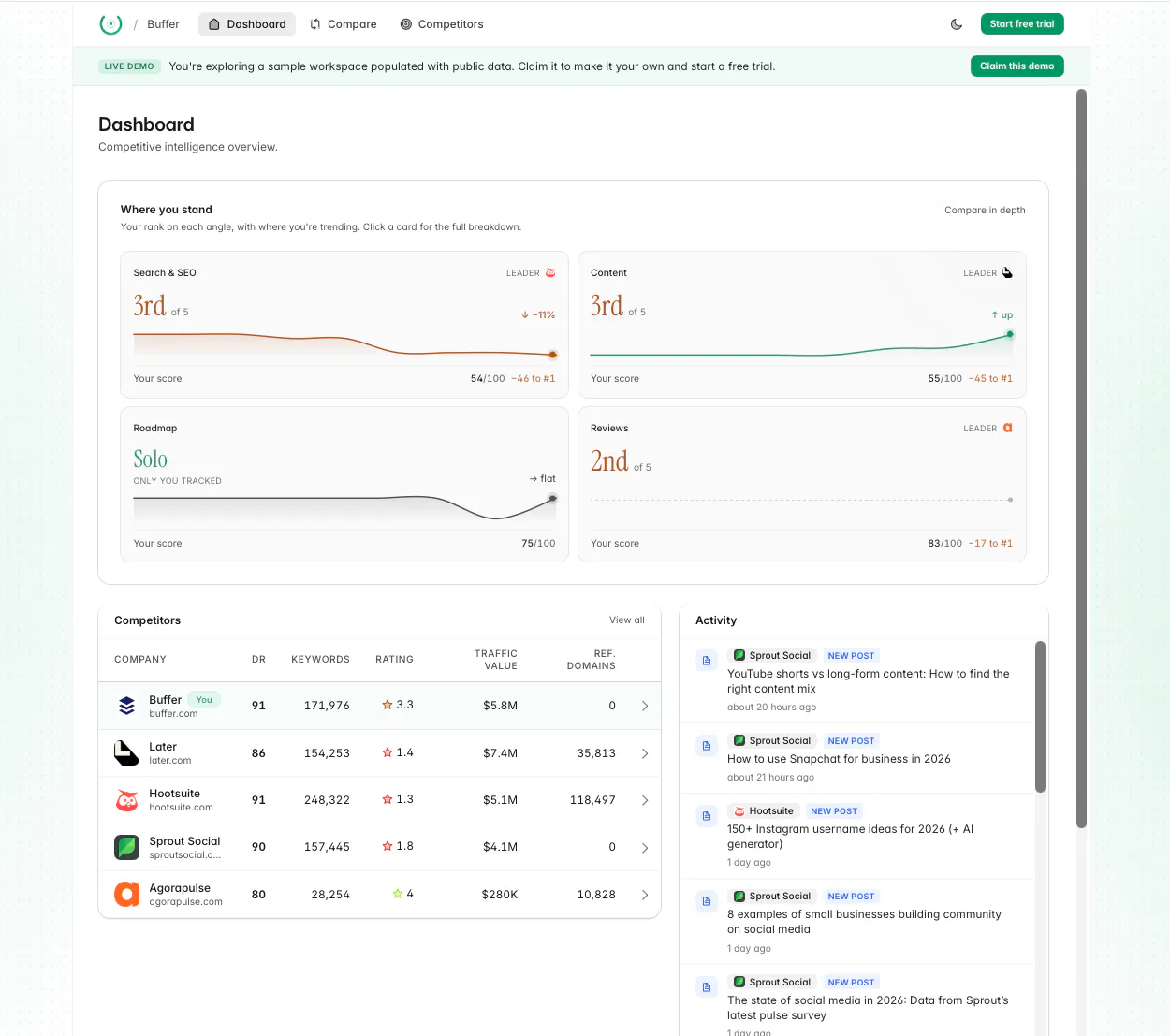Expand the Later row chevron
Viewport: 1170px width, 1036px height.
click(645, 753)
